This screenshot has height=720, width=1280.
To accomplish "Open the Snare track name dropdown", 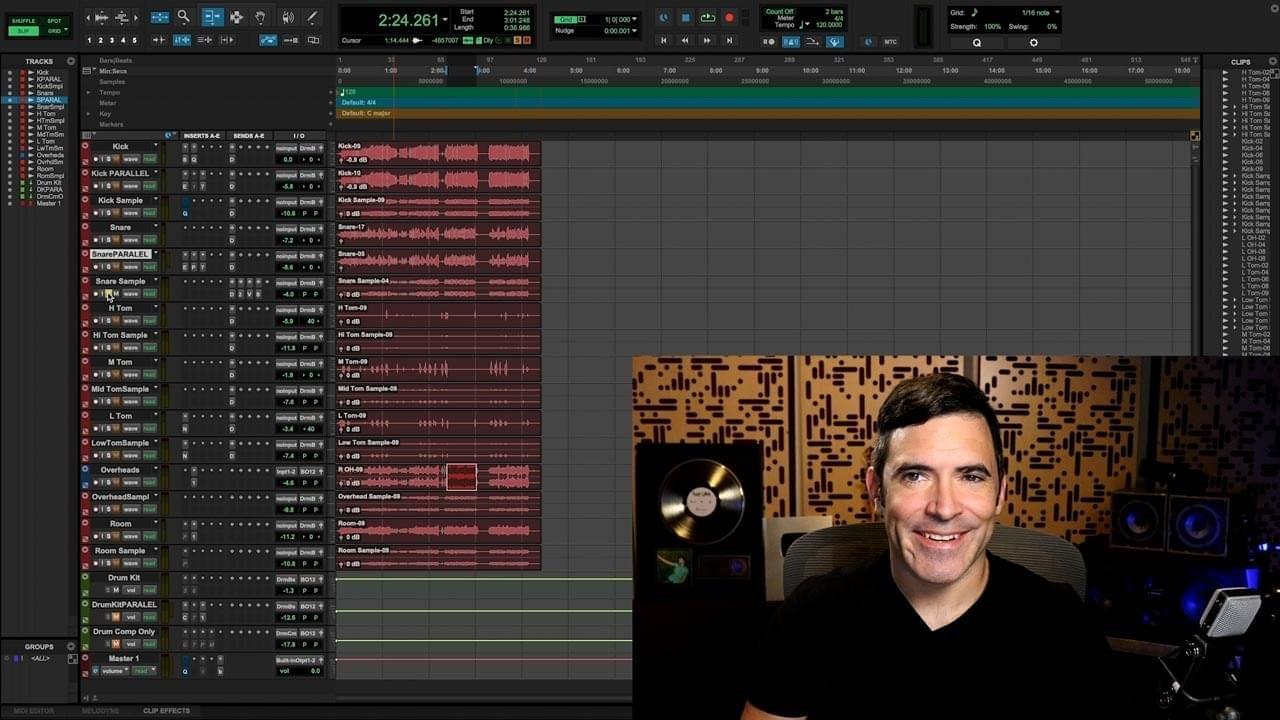I will pyautogui.click(x=155, y=226).
